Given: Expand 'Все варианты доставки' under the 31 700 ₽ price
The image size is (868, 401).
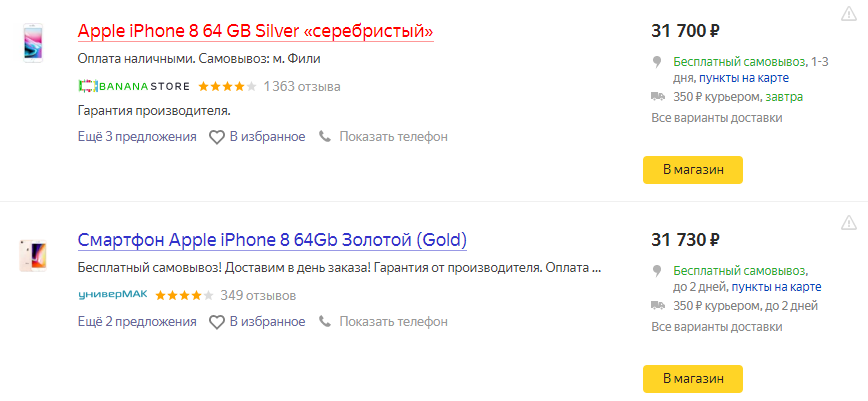Looking at the screenshot, I should tap(716, 118).
